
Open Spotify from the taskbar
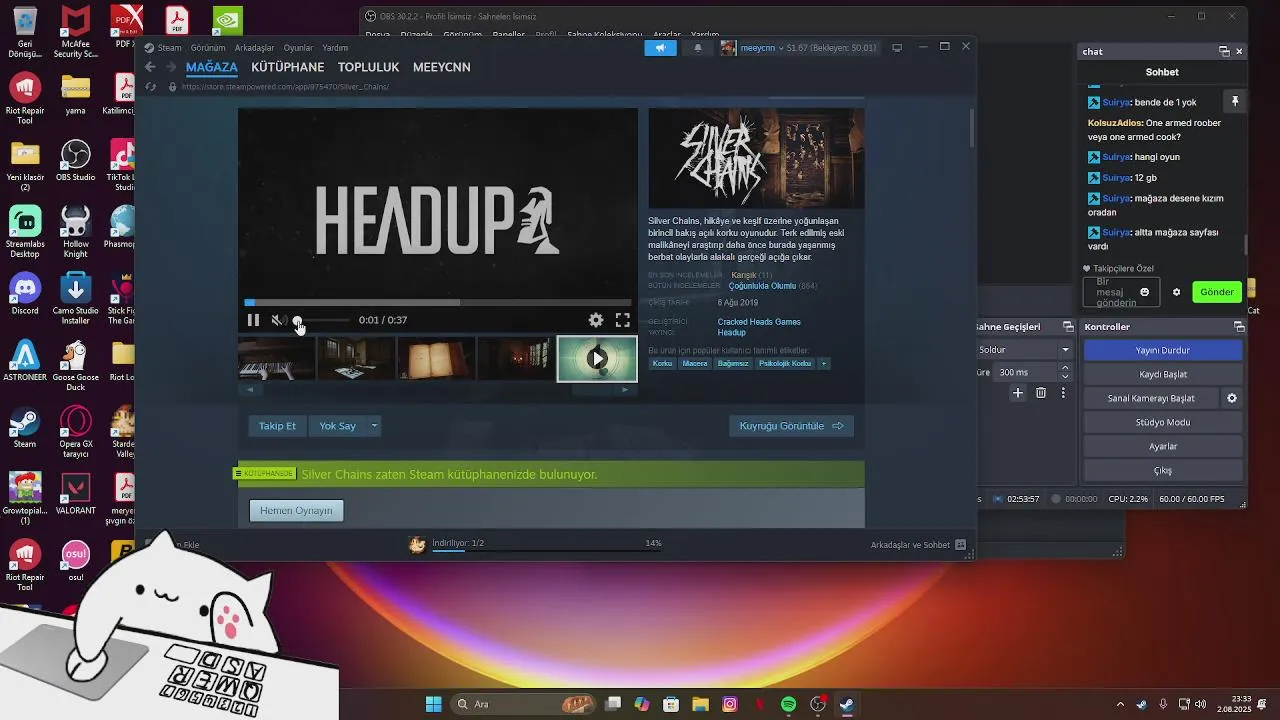pos(788,704)
